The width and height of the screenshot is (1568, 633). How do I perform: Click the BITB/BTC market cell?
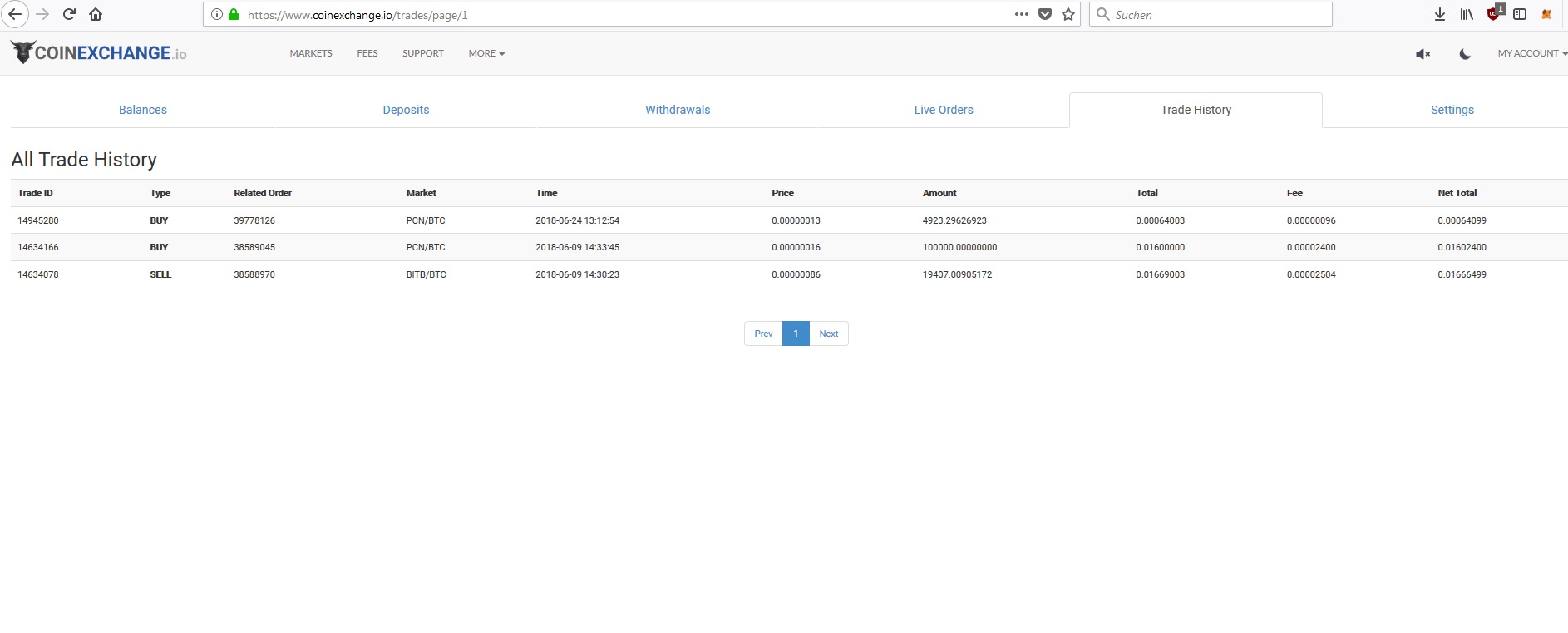[426, 274]
